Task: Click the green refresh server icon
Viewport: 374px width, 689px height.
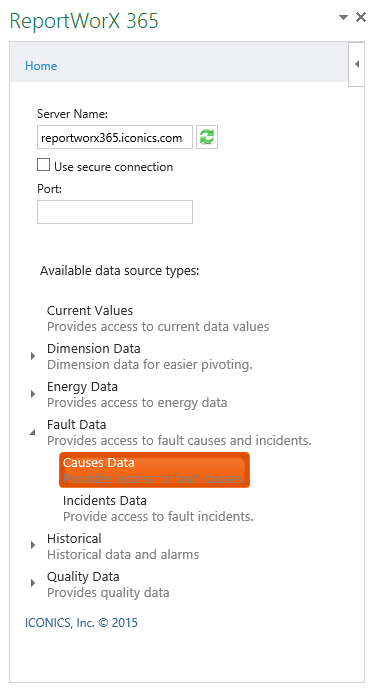Action: pos(207,137)
